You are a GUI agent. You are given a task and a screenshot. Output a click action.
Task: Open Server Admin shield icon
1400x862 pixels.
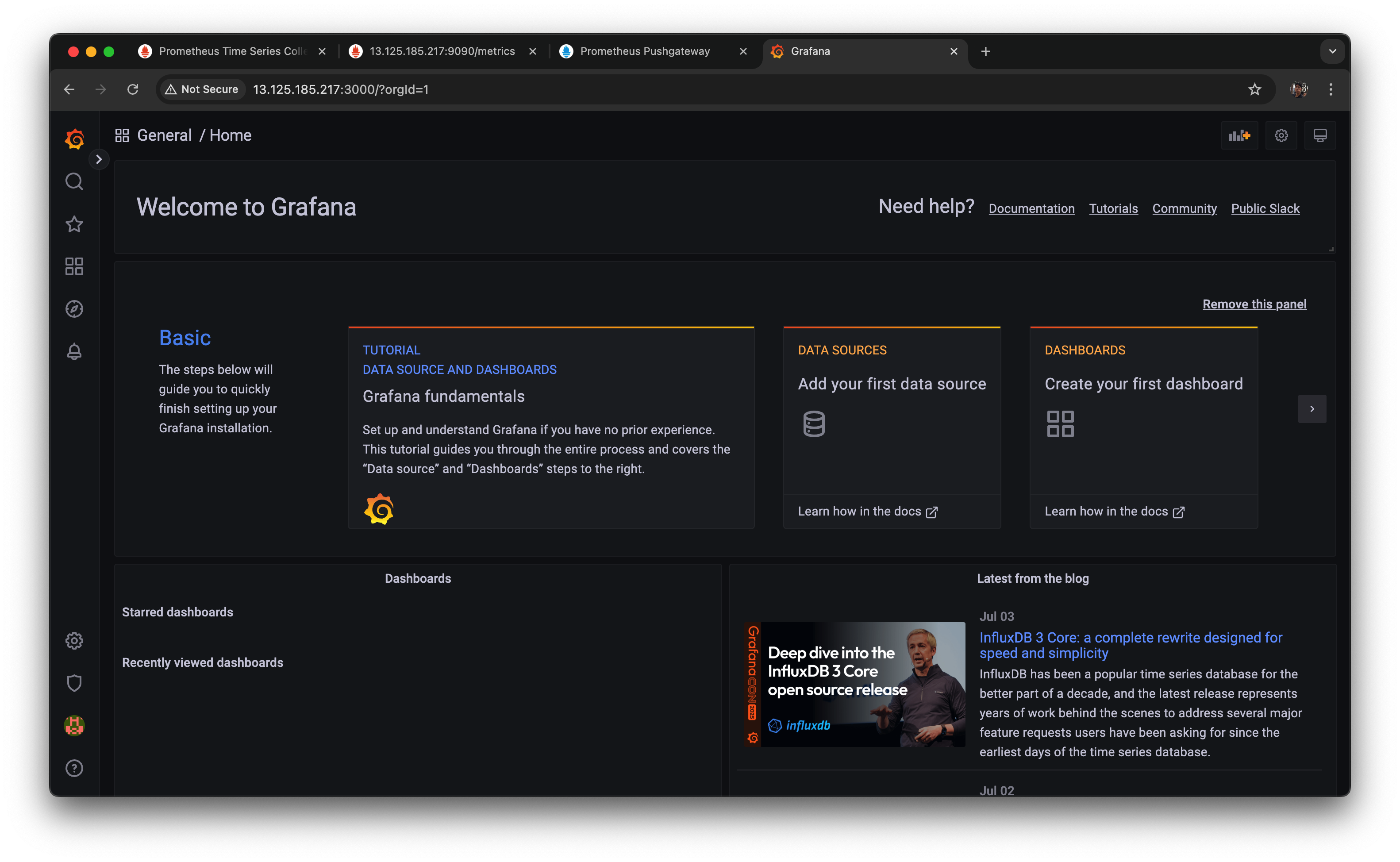74,683
